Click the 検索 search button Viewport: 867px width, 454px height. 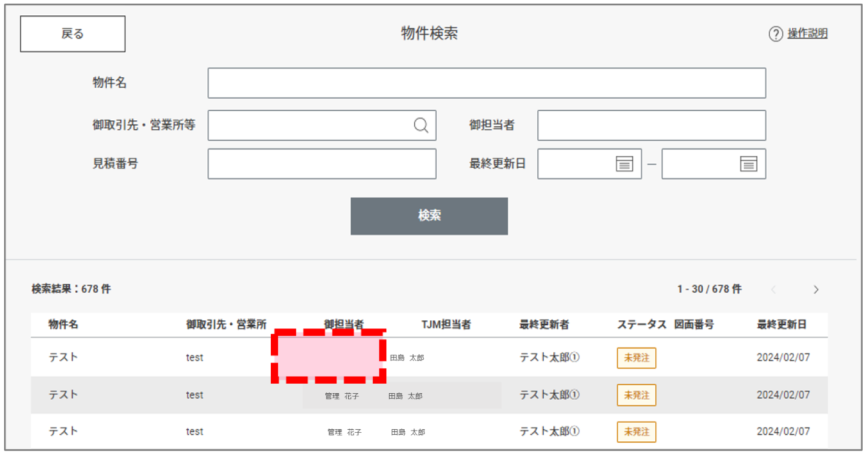429,216
